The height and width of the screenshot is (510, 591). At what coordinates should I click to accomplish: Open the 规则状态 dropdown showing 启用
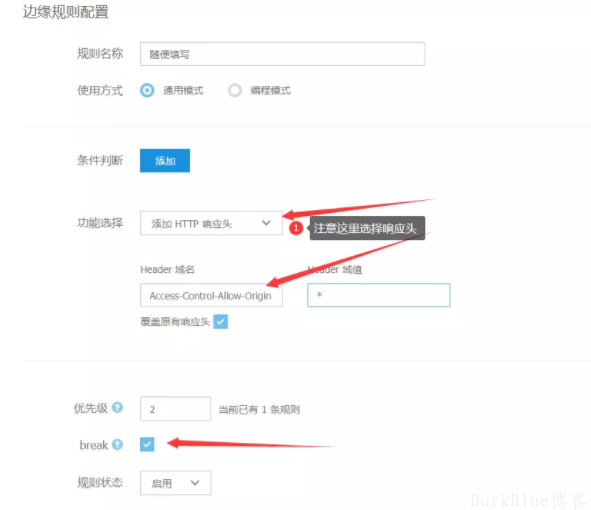[175, 482]
